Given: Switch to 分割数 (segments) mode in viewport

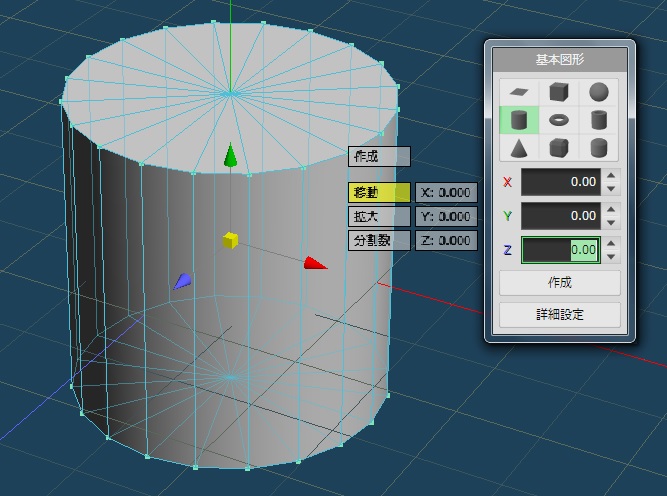Looking at the screenshot, I should [379, 240].
